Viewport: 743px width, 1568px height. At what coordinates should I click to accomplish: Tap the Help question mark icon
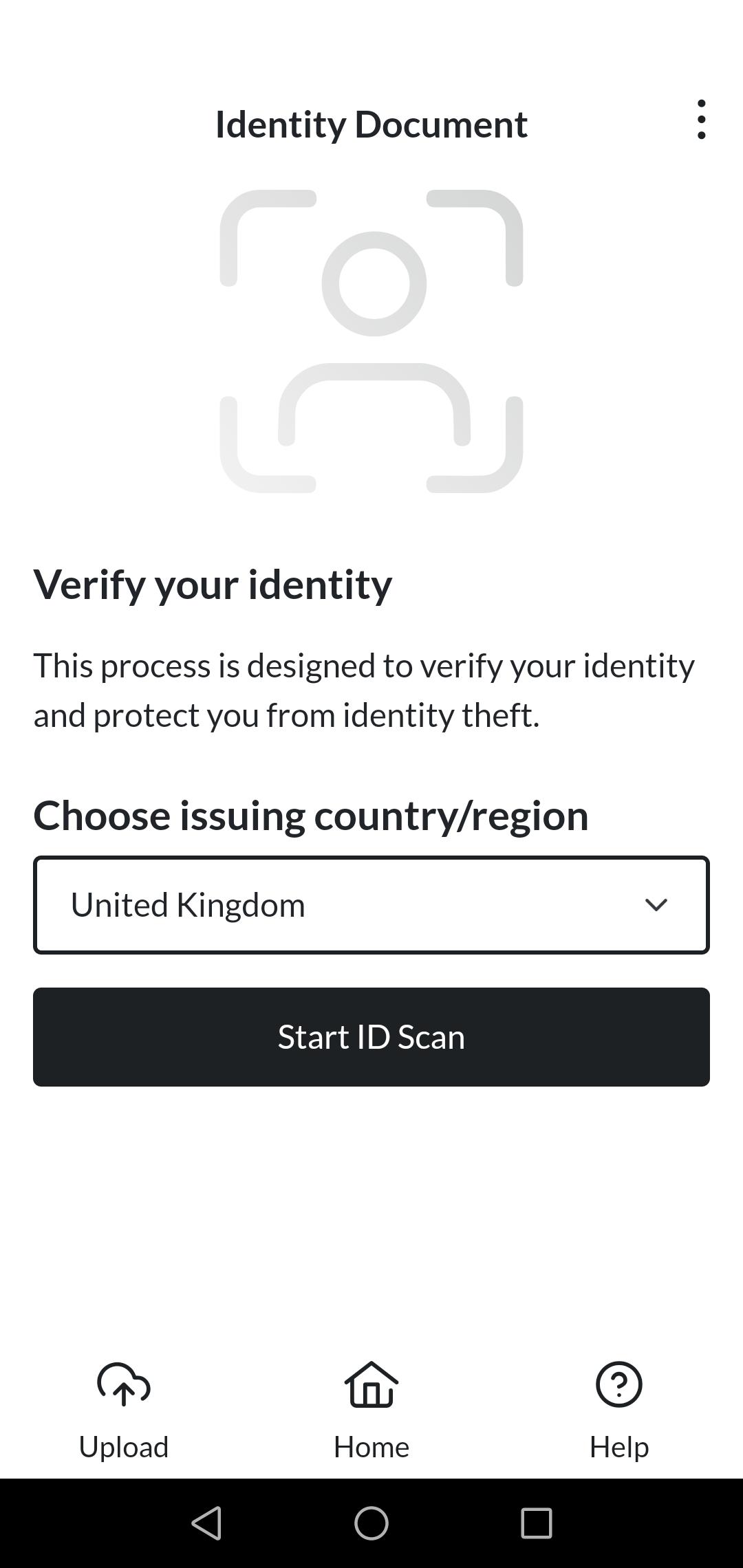point(618,1384)
